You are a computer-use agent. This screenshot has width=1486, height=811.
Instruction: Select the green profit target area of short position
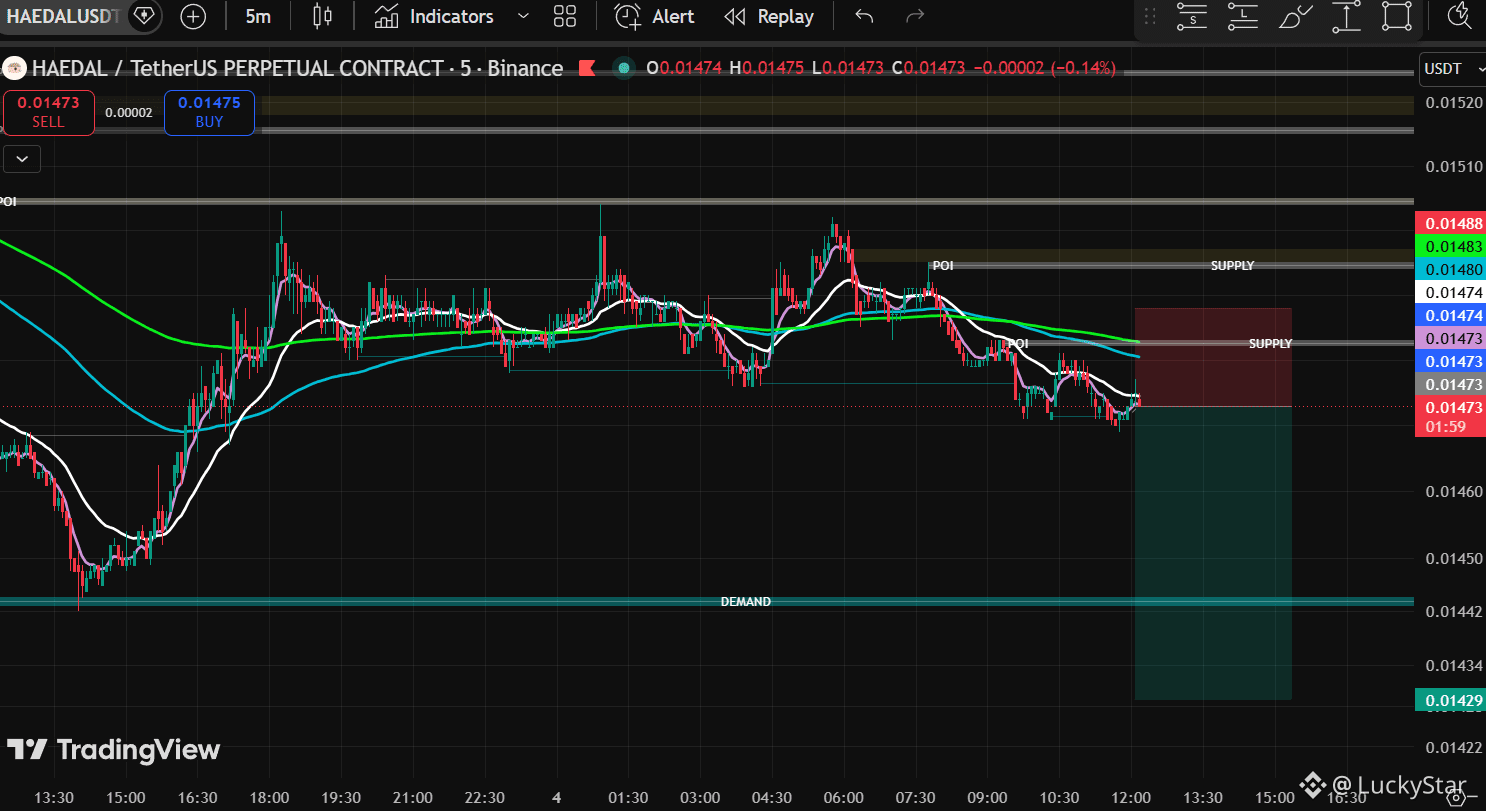(x=1213, y=553)
